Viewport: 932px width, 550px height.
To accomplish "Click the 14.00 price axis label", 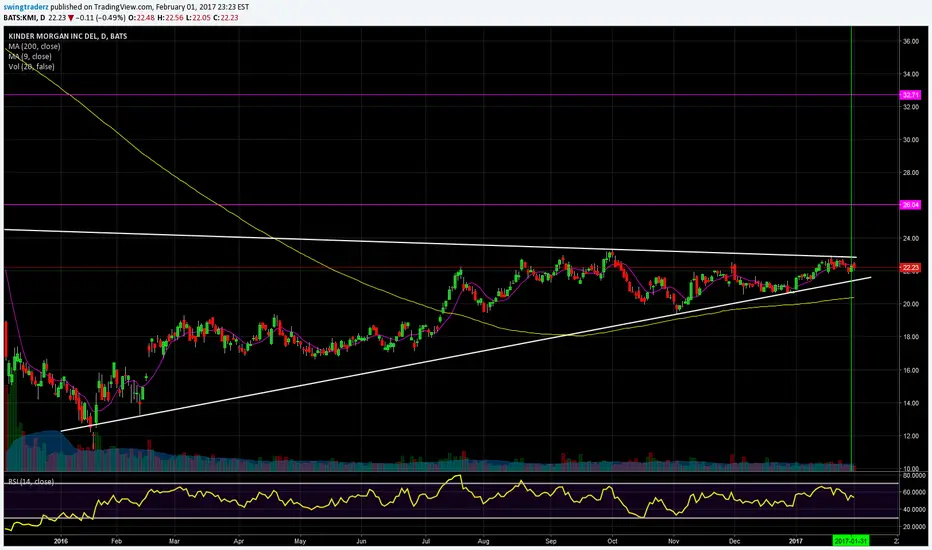I will point(911,403).
